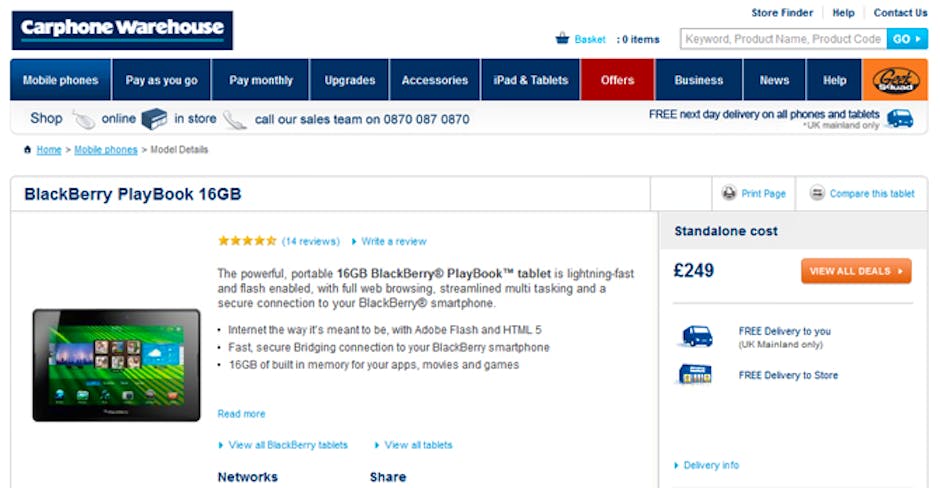Click the Compare this tablet icon

tap(817, 193)
